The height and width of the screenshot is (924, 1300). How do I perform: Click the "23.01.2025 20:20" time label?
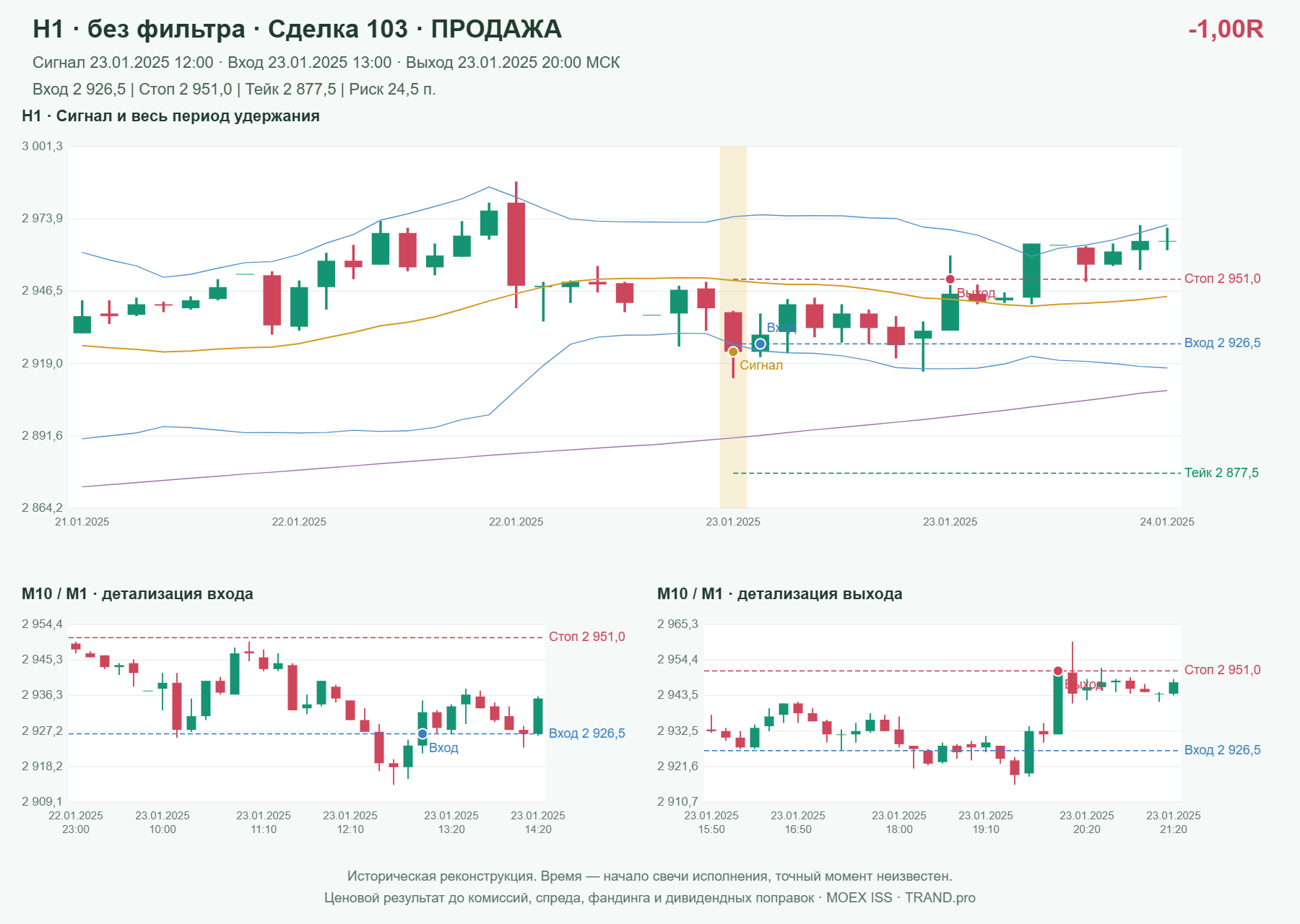coord(1087,822)
